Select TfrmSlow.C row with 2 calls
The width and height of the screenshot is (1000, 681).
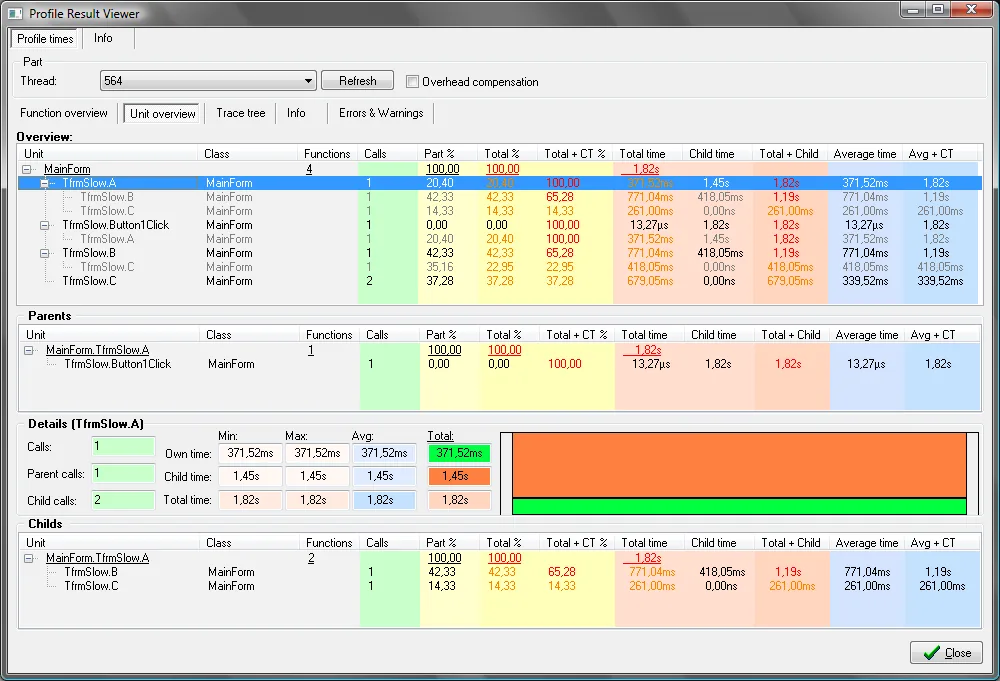click(499, 281)
